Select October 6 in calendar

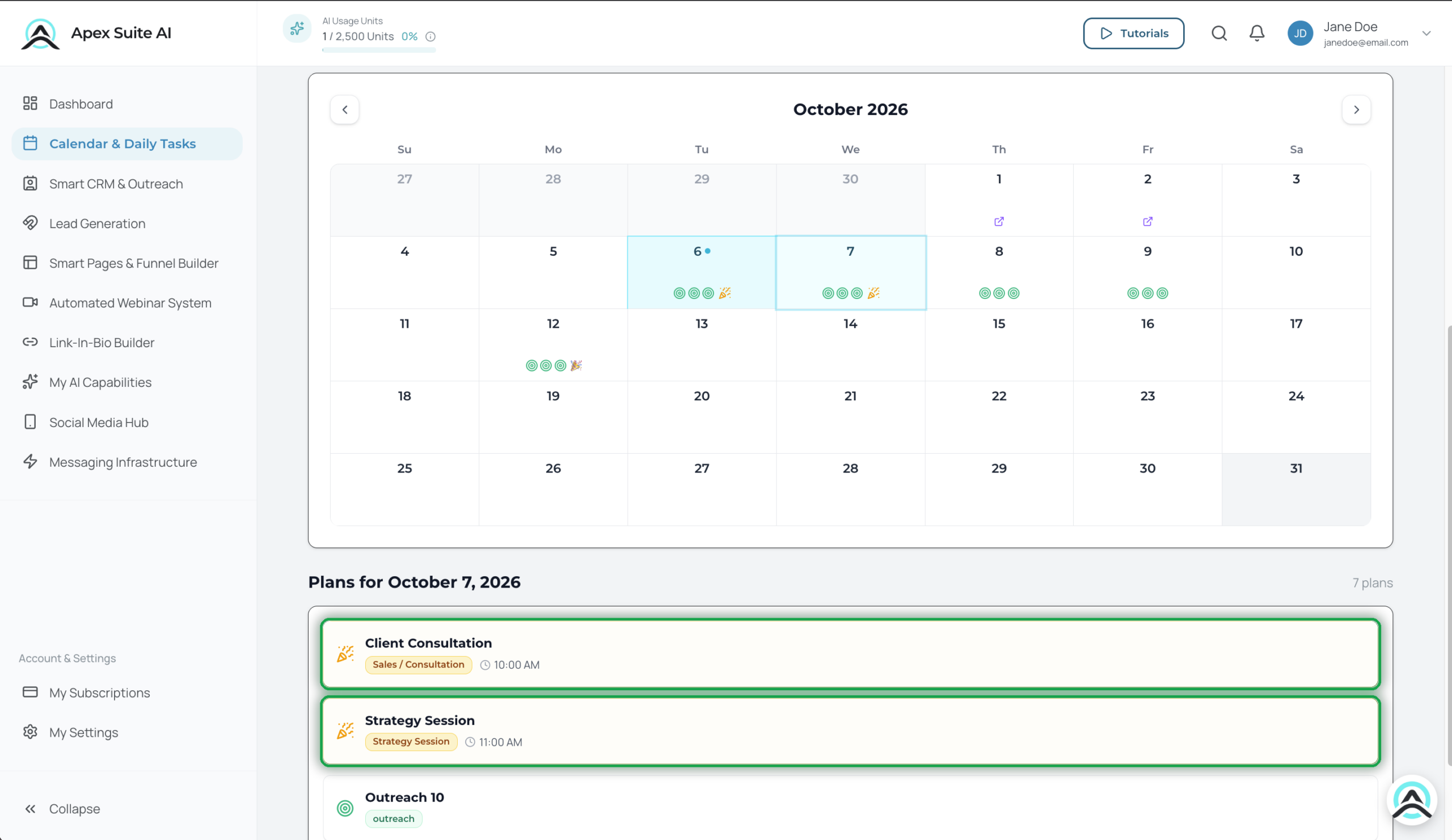pos(701,272)
